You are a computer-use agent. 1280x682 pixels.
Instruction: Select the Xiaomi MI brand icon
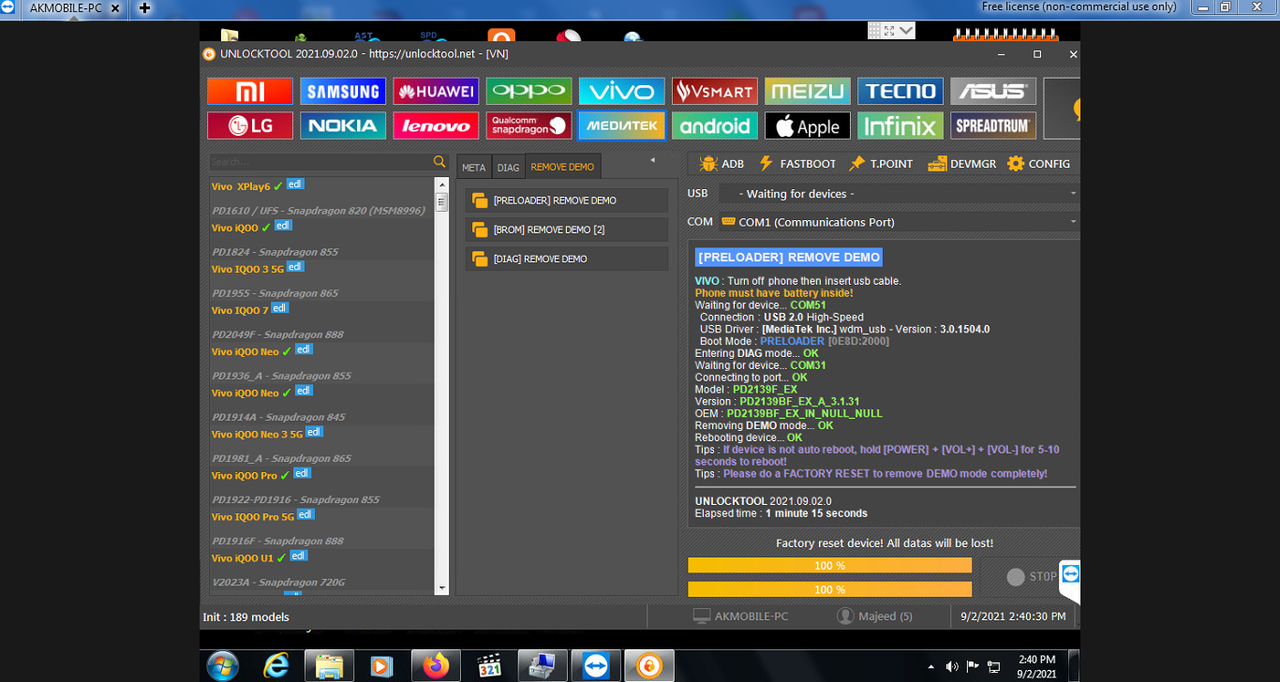249,92
